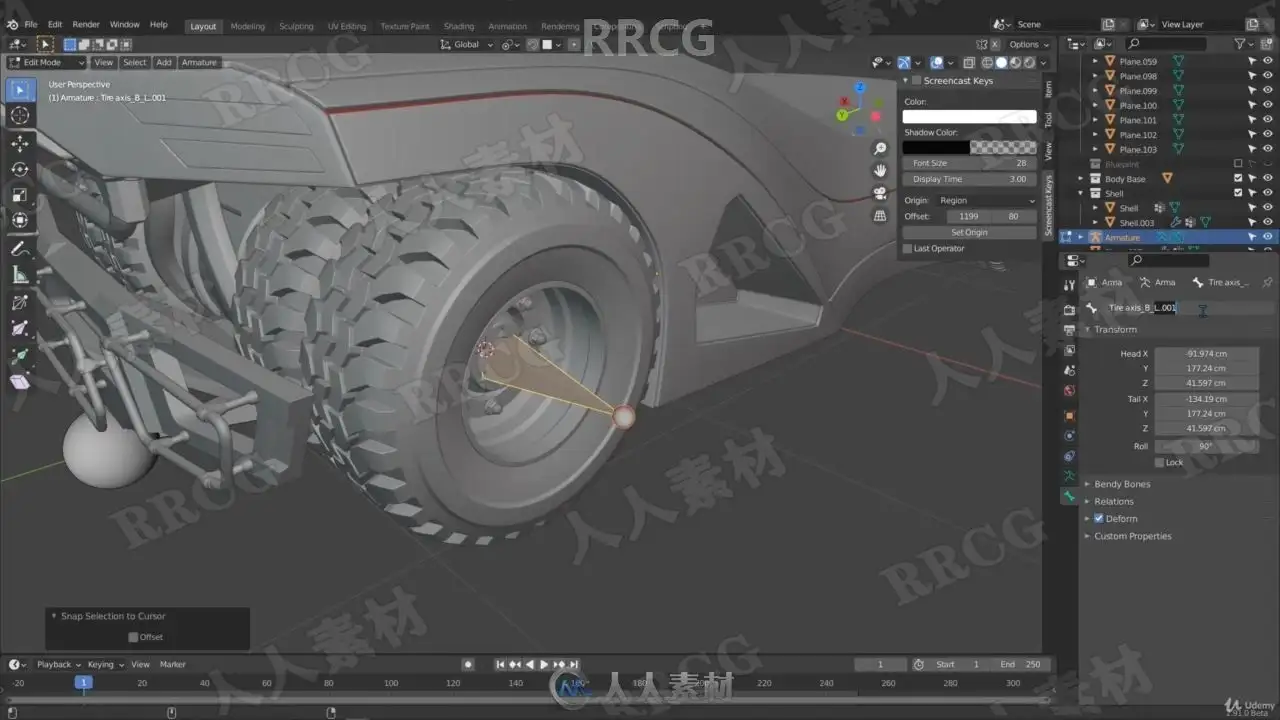Click the white text Color swatch
Viewport: 1280px width, 720px height.
(969, 117)
